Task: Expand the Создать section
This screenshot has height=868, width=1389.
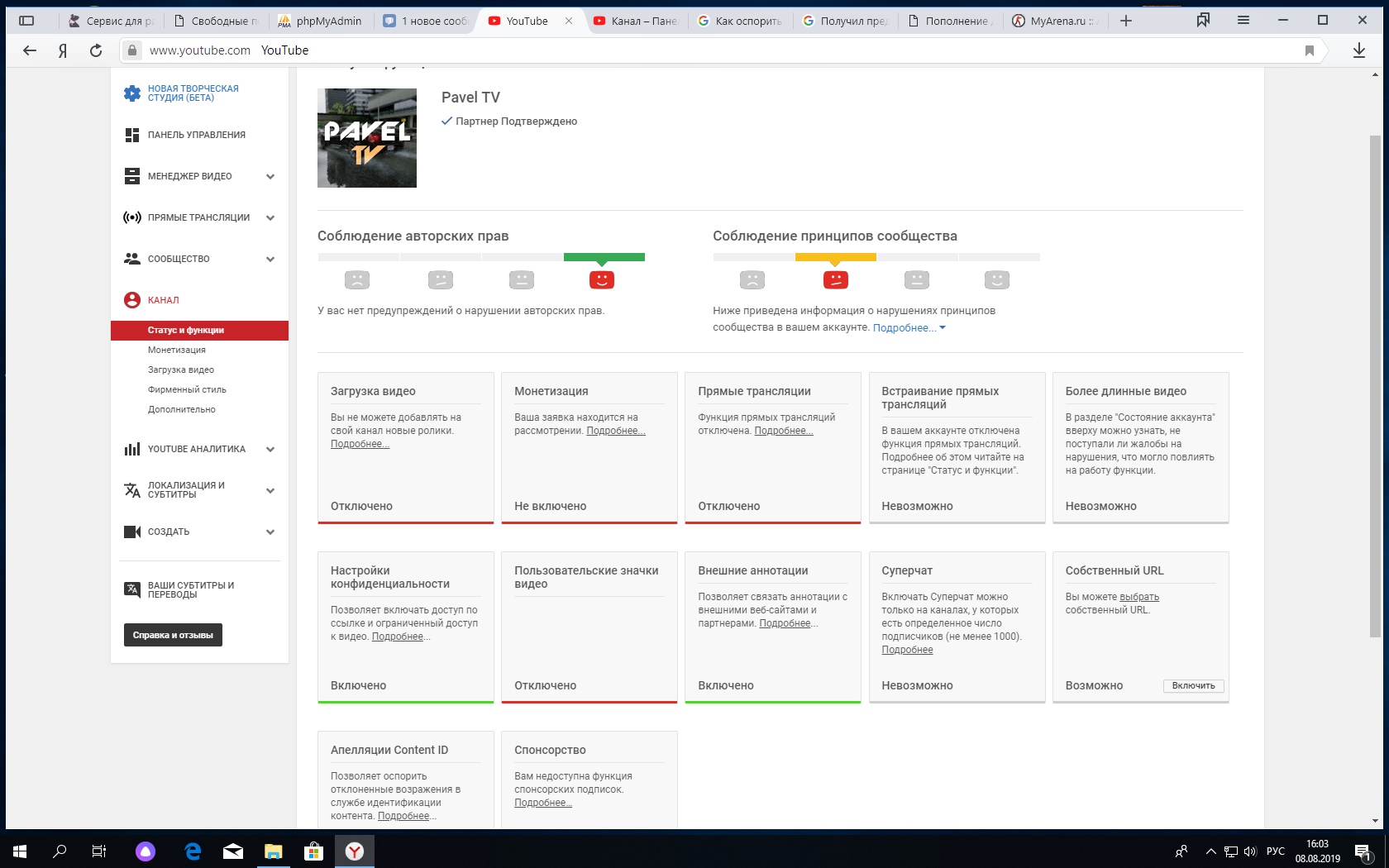Action: 270,532
